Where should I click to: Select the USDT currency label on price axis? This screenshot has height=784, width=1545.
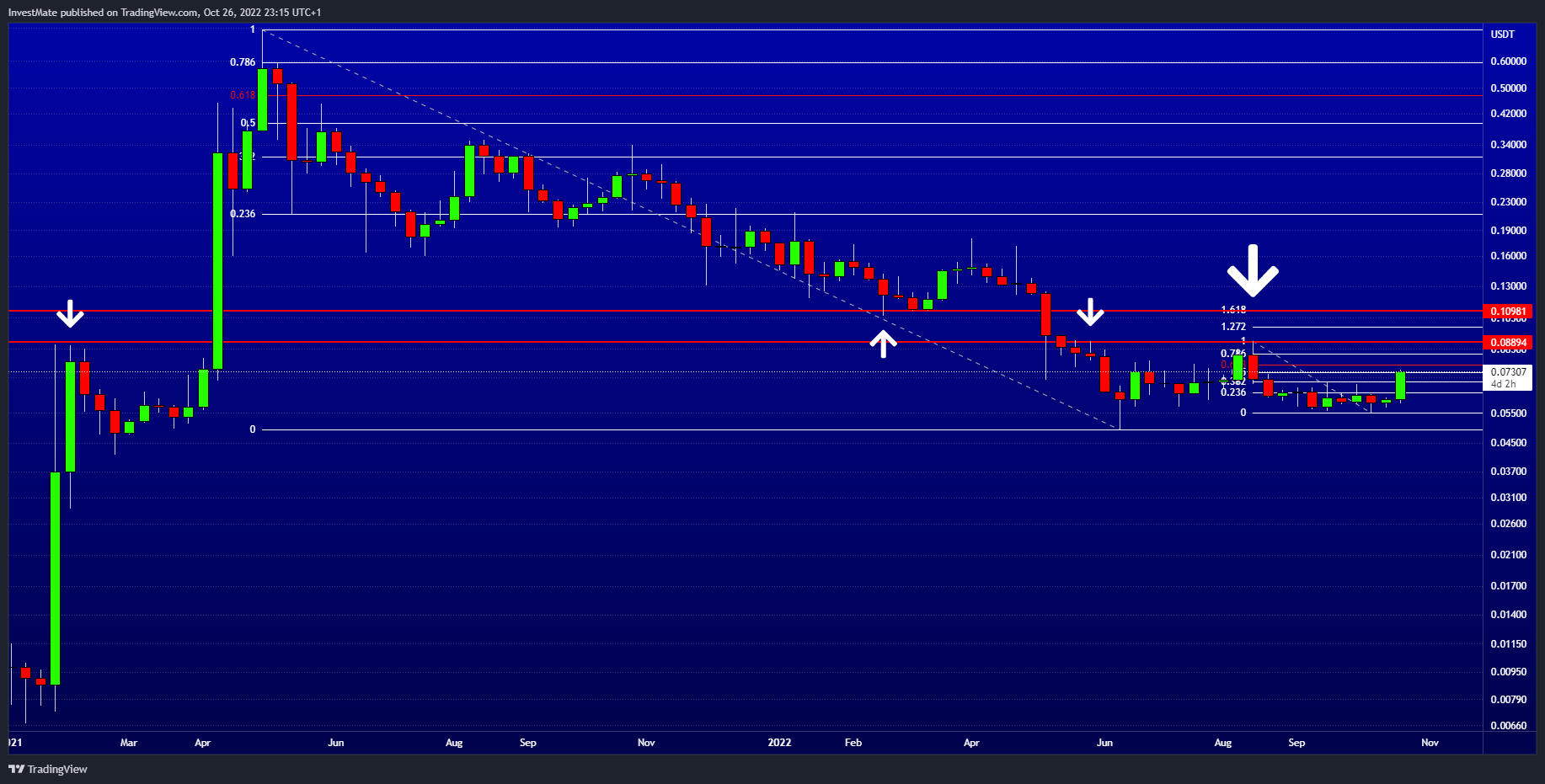1503,35
